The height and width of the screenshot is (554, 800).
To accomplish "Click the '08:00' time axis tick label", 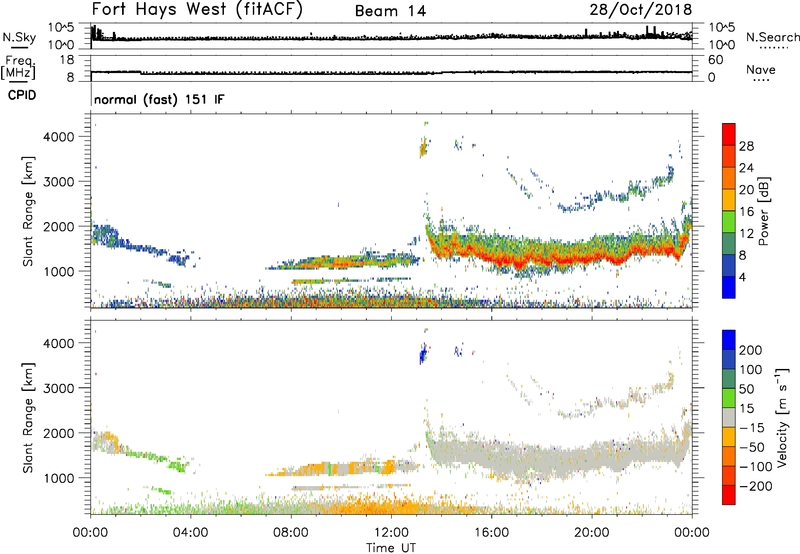I will pos(291,533).
